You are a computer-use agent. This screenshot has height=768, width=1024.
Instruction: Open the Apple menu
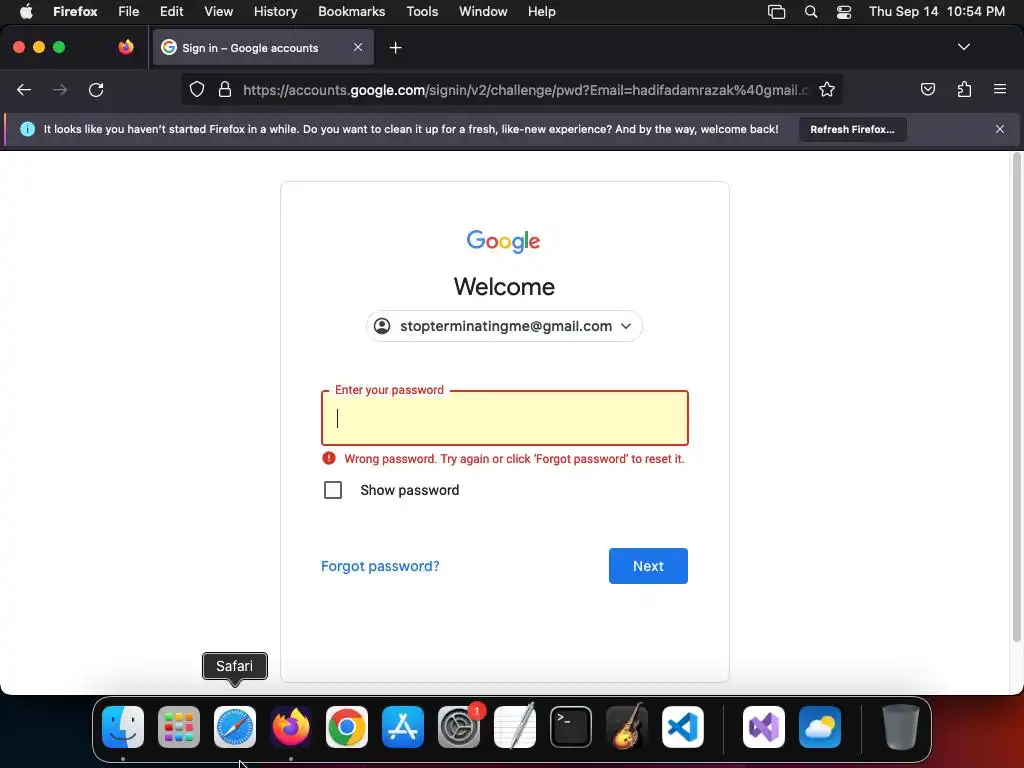(26, 11)
